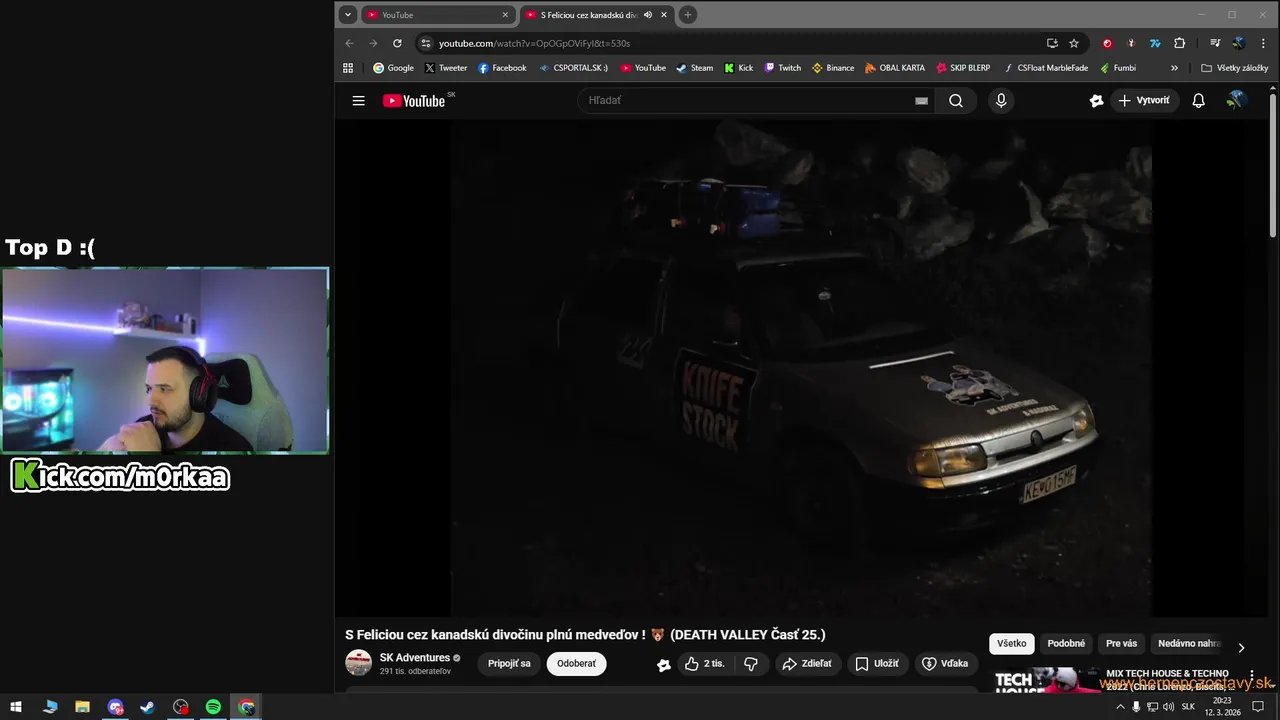This screenshot has width=1280, height=720.
Task: Open the Steam bookmark
Action: [695, 68]
